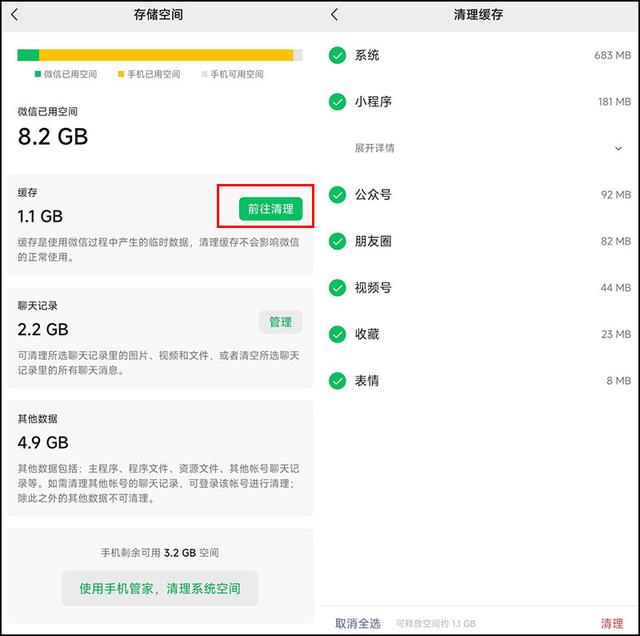Image resolution: width=640 pixels, height=636 pixels.
Task: Uncheck the 系统 cache checkbox
Action: click(x=337, y=55)
